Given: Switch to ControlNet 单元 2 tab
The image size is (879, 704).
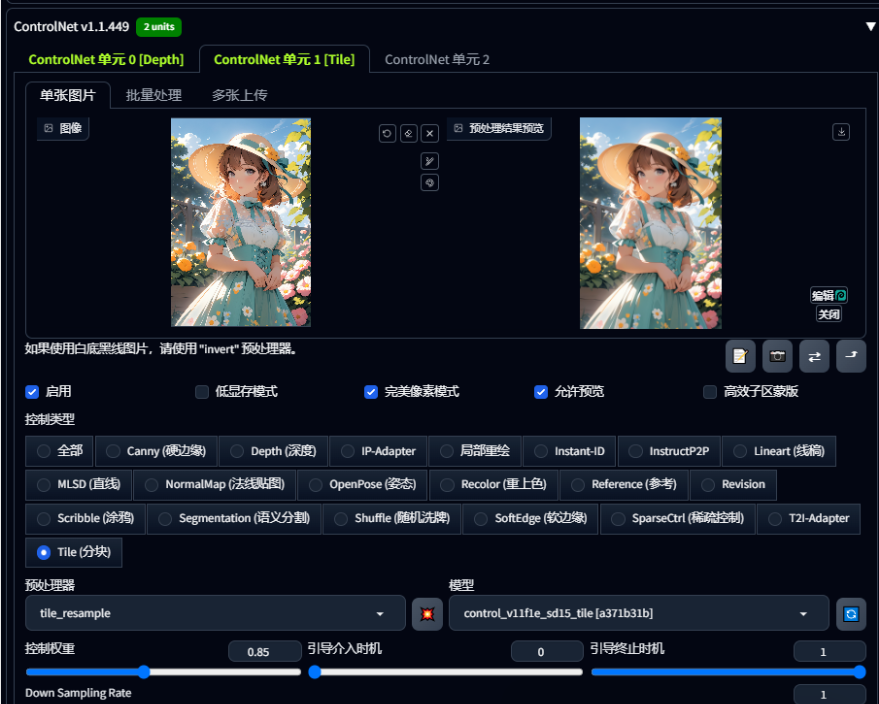Looking at the screenshot, I should pyautogui.click(x=437, y=59).
